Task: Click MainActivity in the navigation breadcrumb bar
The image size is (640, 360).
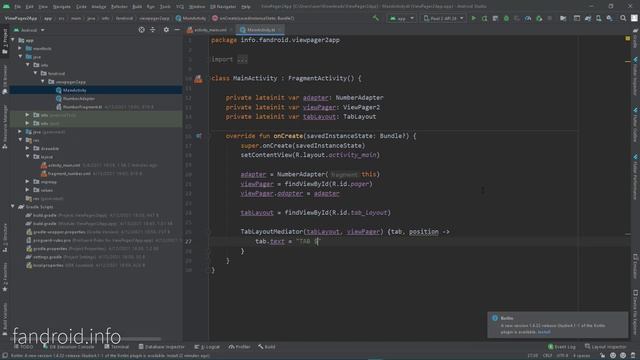Action: (x=191, y=18)
